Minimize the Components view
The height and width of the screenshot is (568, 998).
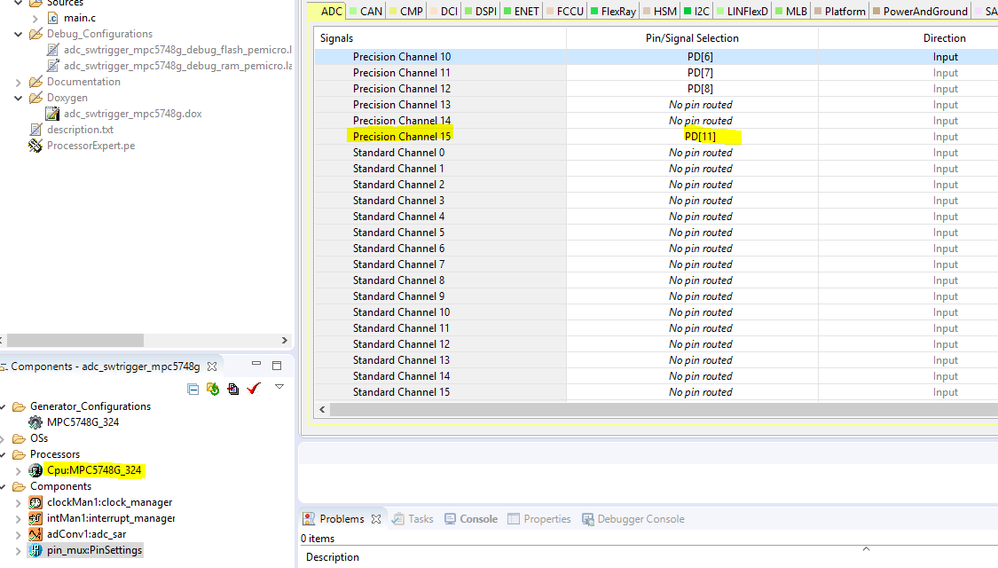point(256,364)
